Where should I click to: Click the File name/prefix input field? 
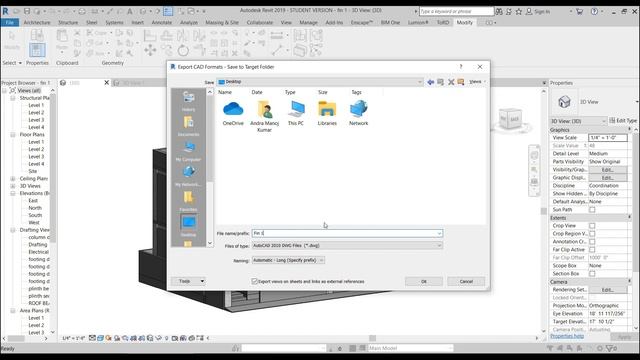pos(347,233)
